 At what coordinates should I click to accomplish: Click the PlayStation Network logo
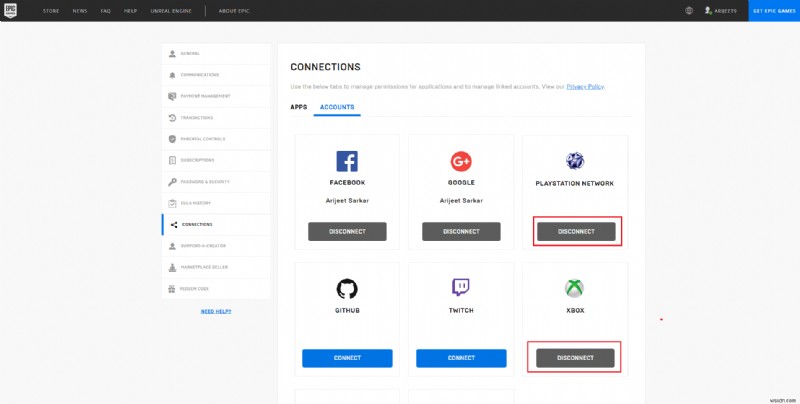(575, 161)
